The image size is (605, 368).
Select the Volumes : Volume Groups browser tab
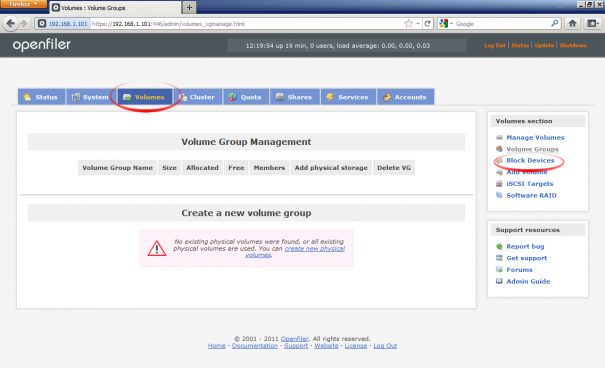(x=115, y=8)
